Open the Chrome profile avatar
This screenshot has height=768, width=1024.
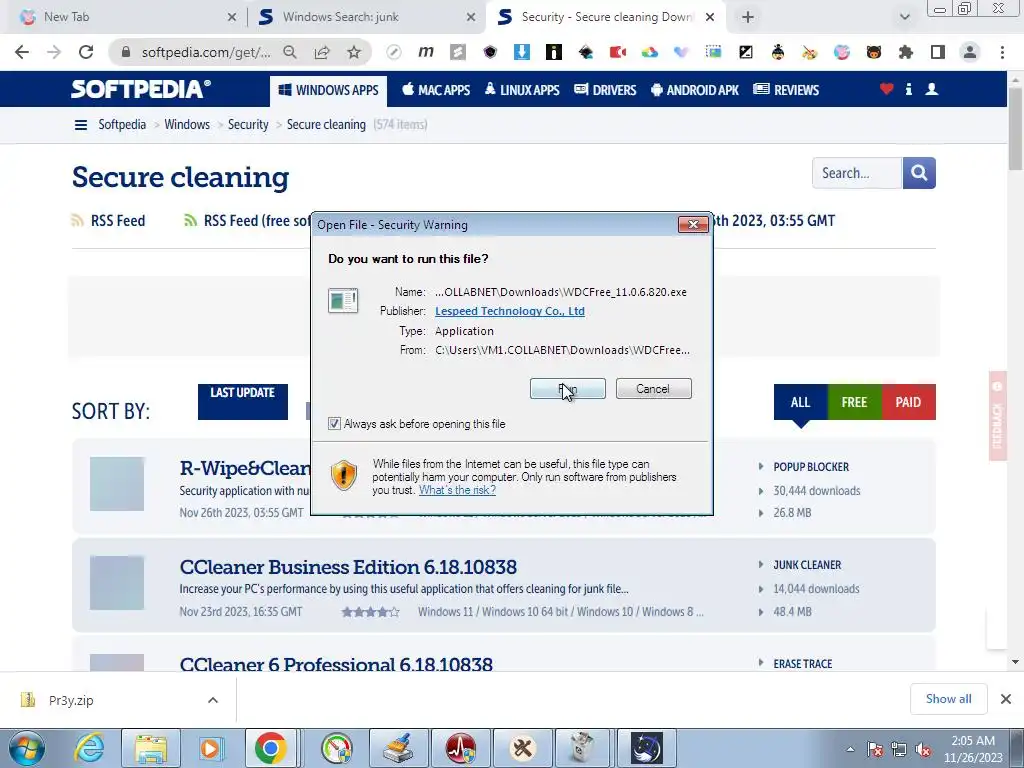970,52
